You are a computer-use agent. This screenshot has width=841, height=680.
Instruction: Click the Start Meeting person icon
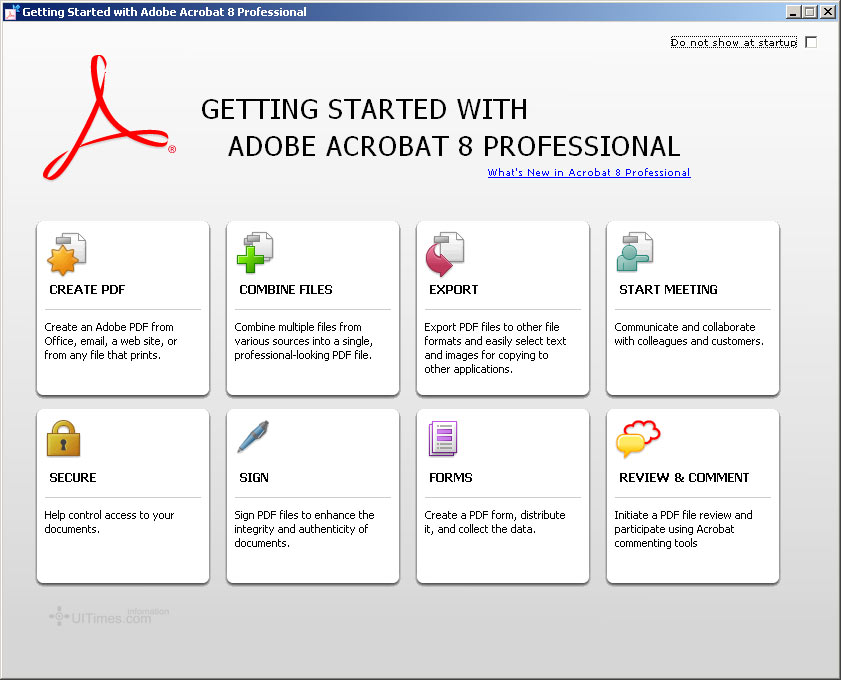[x=635, y=252]
